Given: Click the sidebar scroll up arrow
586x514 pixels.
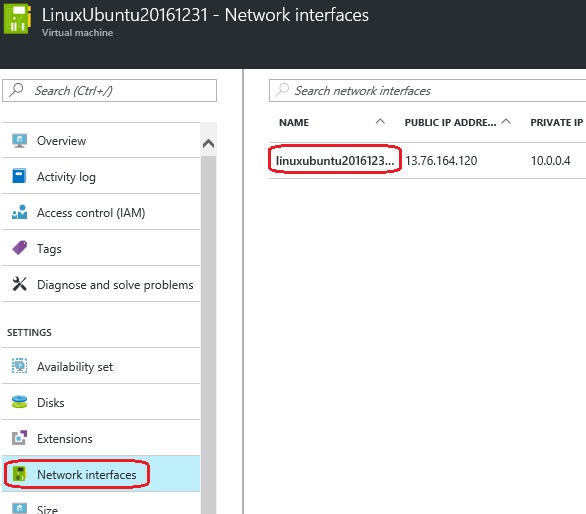Looking at the screenshot, I should (208, 144).
